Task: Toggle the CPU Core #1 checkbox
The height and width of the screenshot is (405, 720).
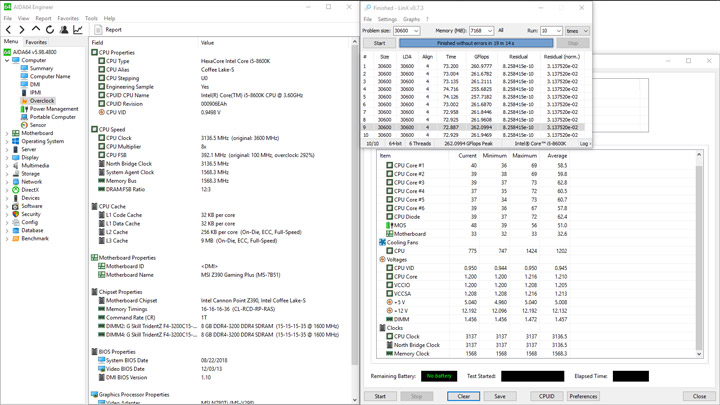Action: 389,165
